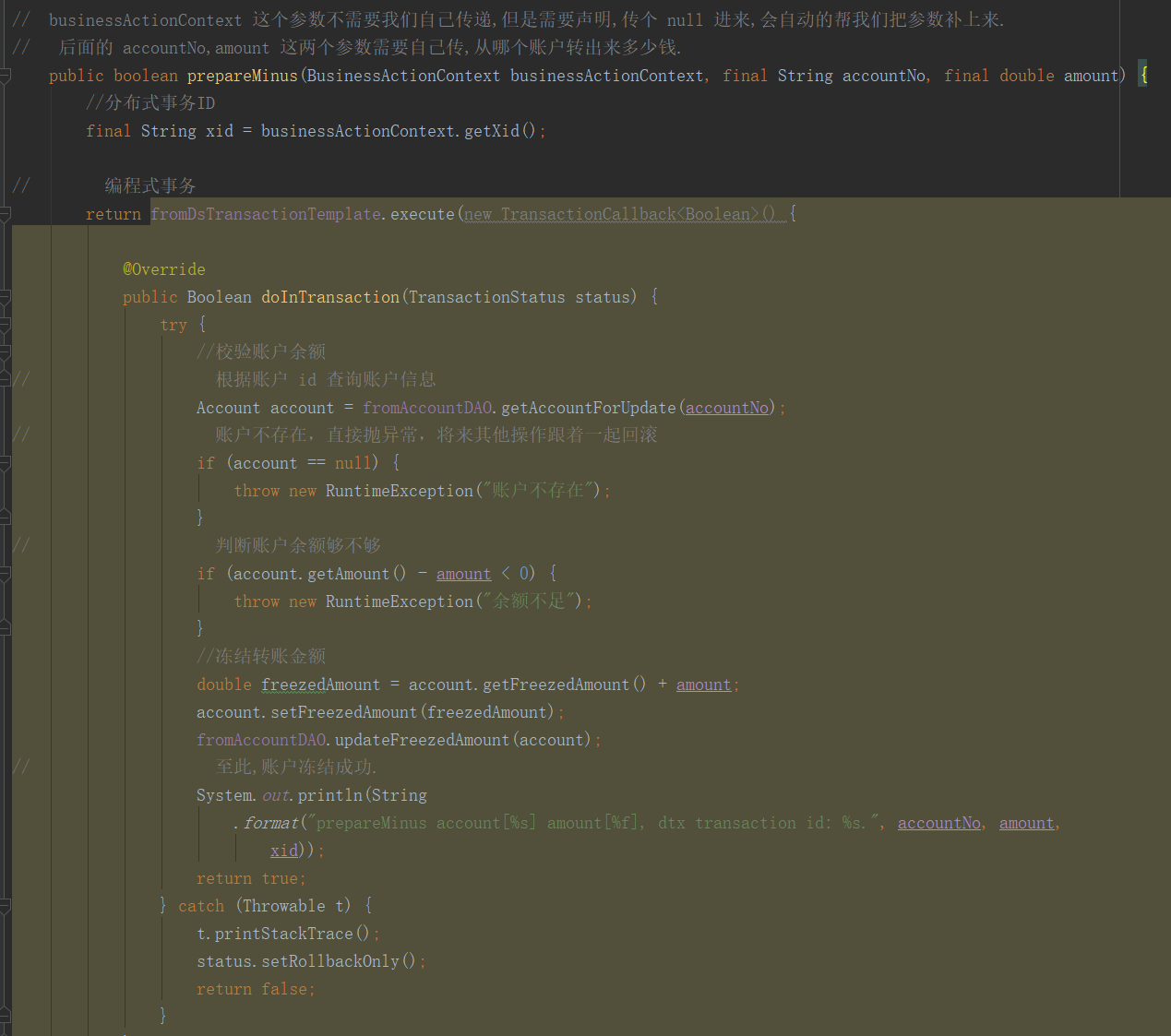Click RuntimeException with "余额不足" message
1171x1036 pixels.
pyautogui.click(x=400, y=601)
